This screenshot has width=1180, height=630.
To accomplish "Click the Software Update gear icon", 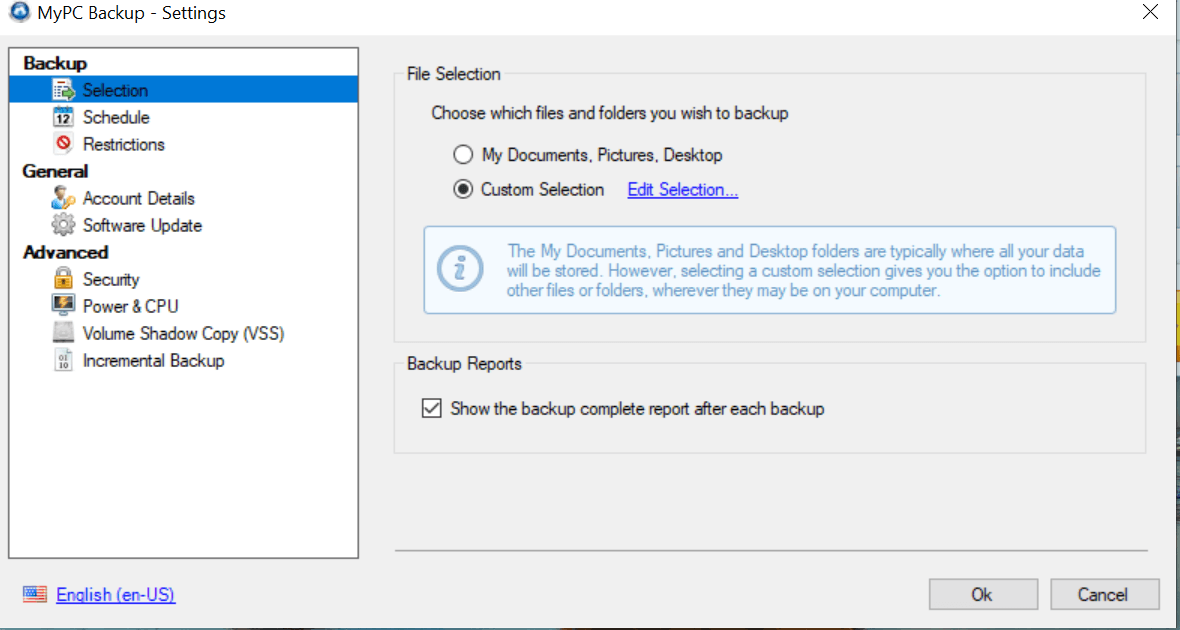I will (x=63, y=225).
